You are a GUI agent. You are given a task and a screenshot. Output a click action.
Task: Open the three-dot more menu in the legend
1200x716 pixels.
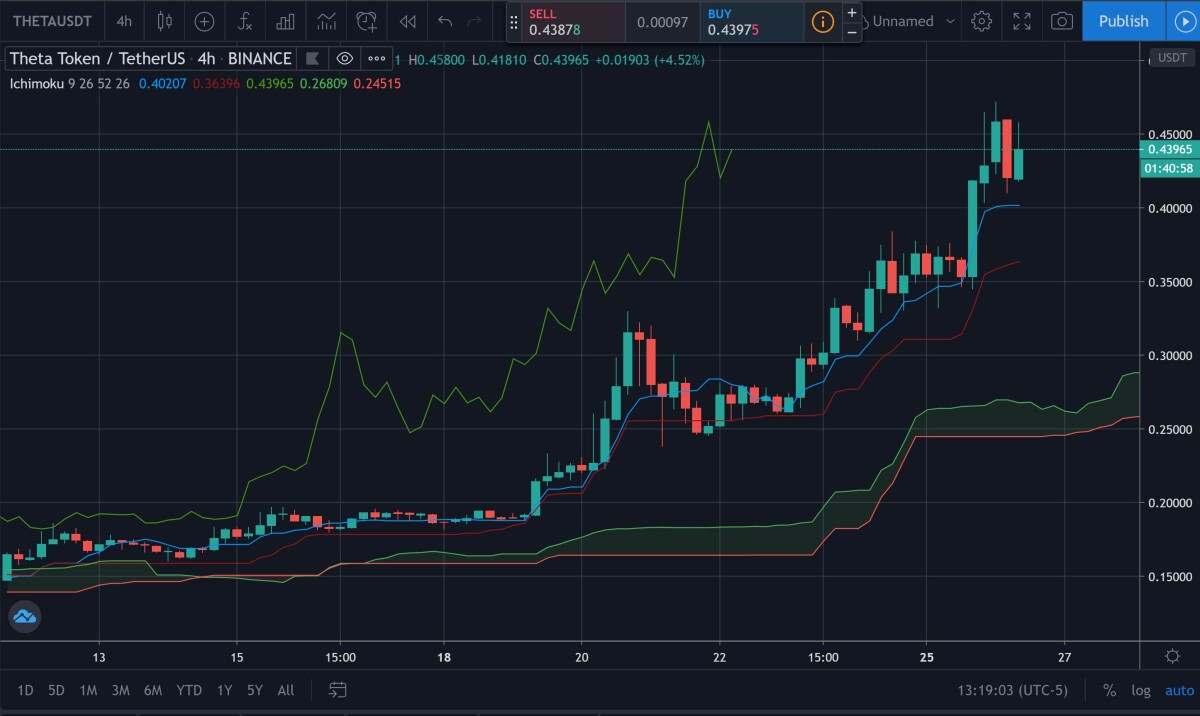coord(377,59)
